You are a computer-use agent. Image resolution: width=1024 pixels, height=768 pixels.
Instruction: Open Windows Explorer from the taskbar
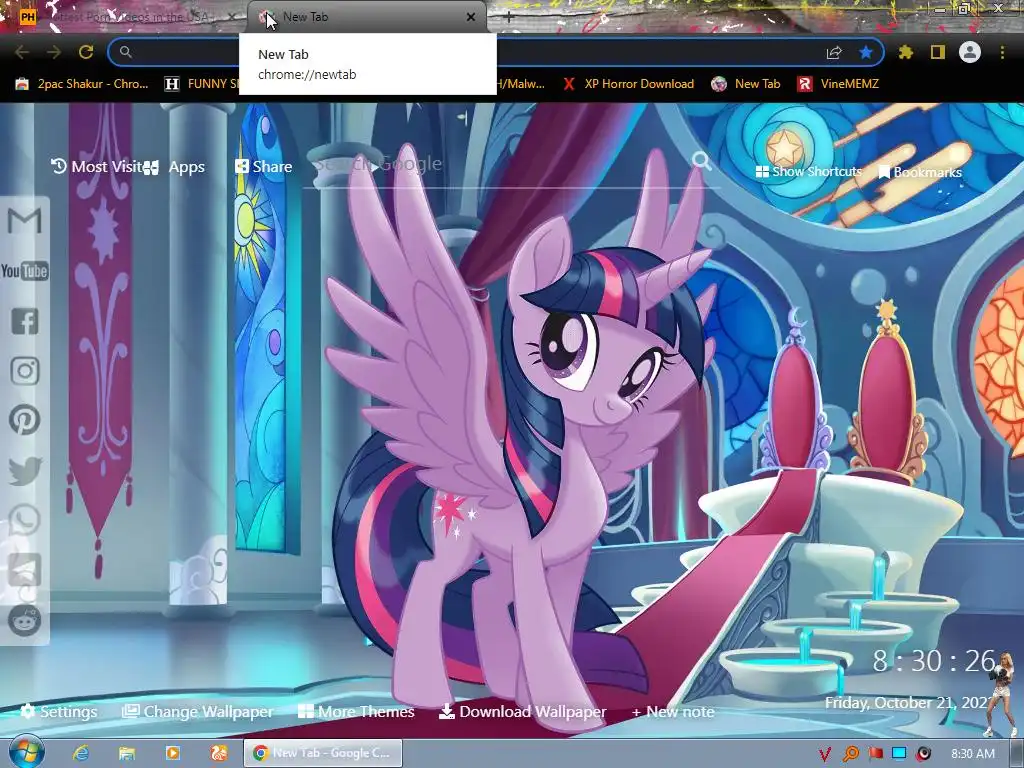[x=127, y=753]
